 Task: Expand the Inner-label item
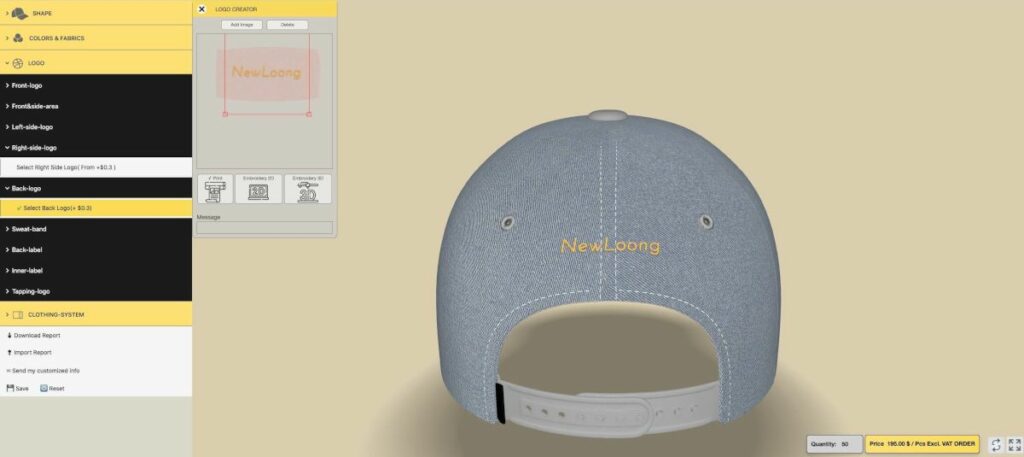[96, 271]
